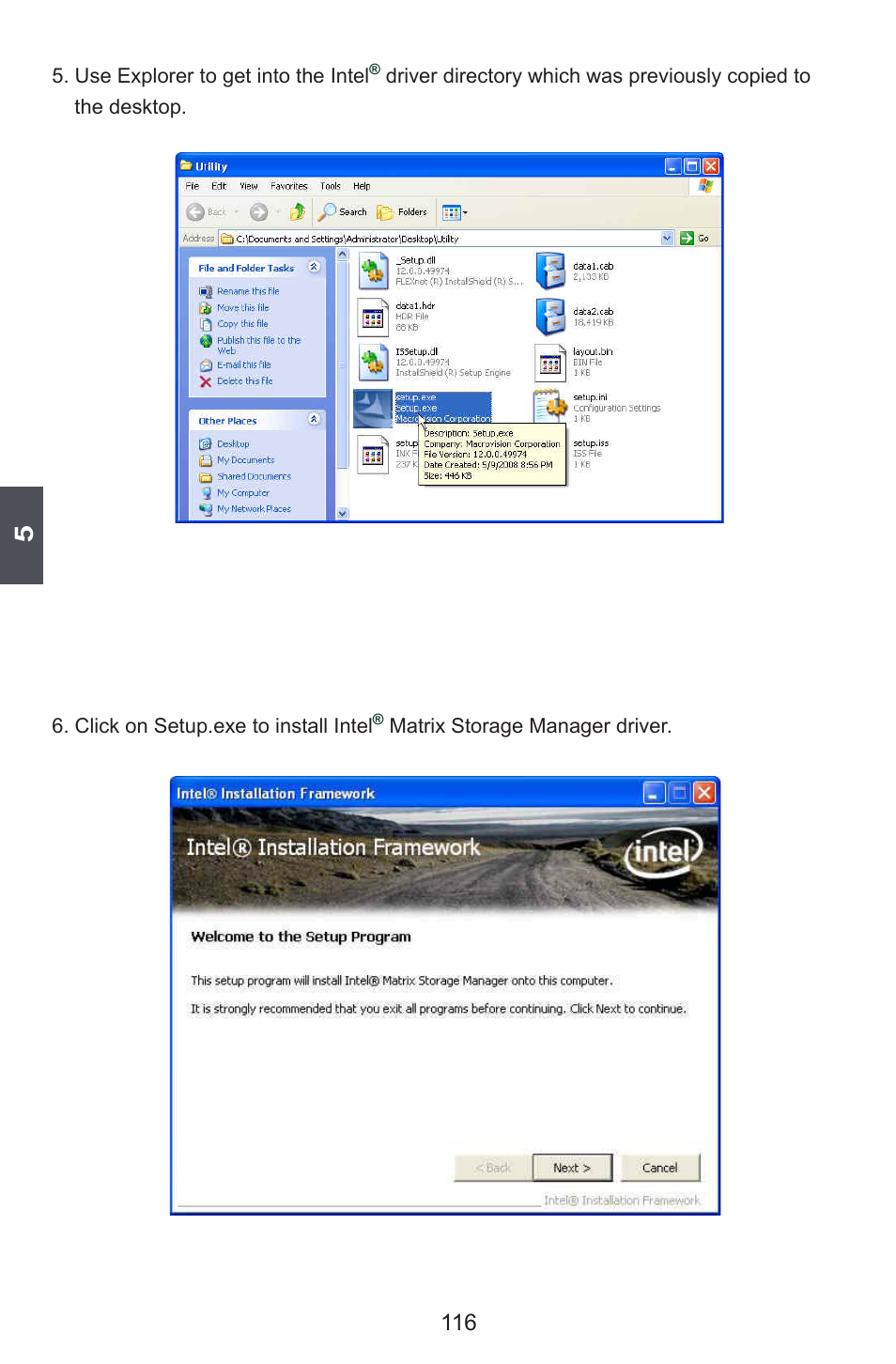This screenshot has width=896, height=1364.
Task: Open the Favorites menu
Action: point(289,186)
